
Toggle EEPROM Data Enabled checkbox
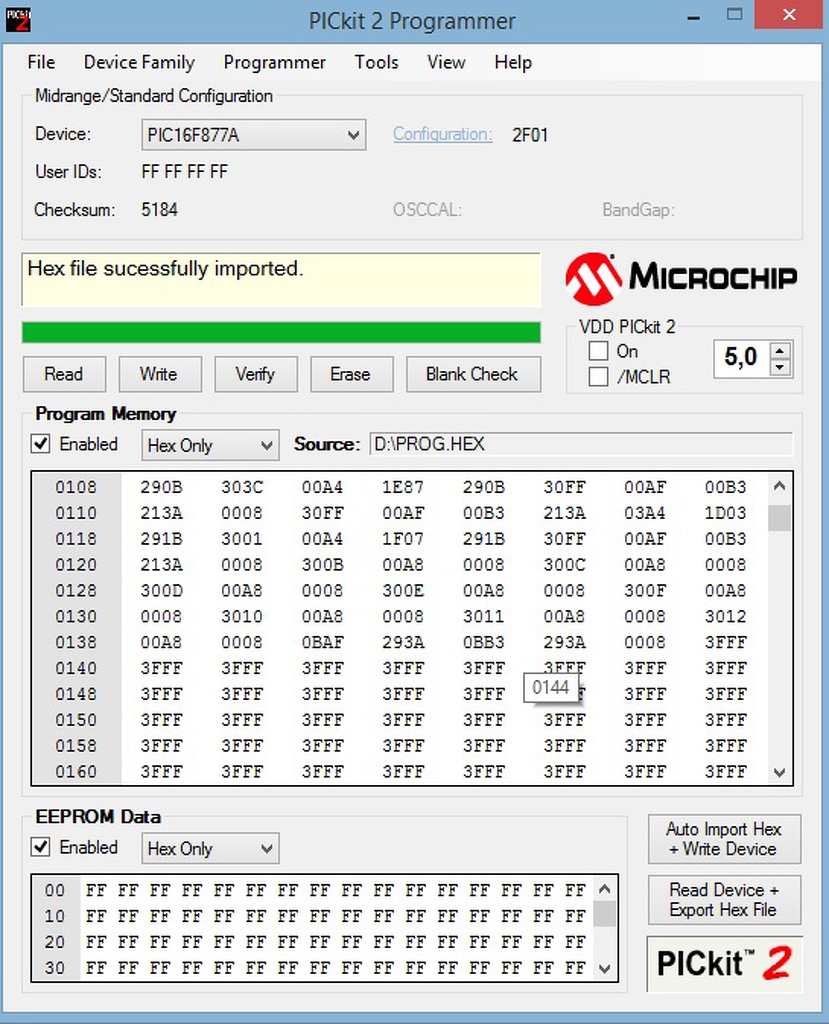(x=41, y=847)
